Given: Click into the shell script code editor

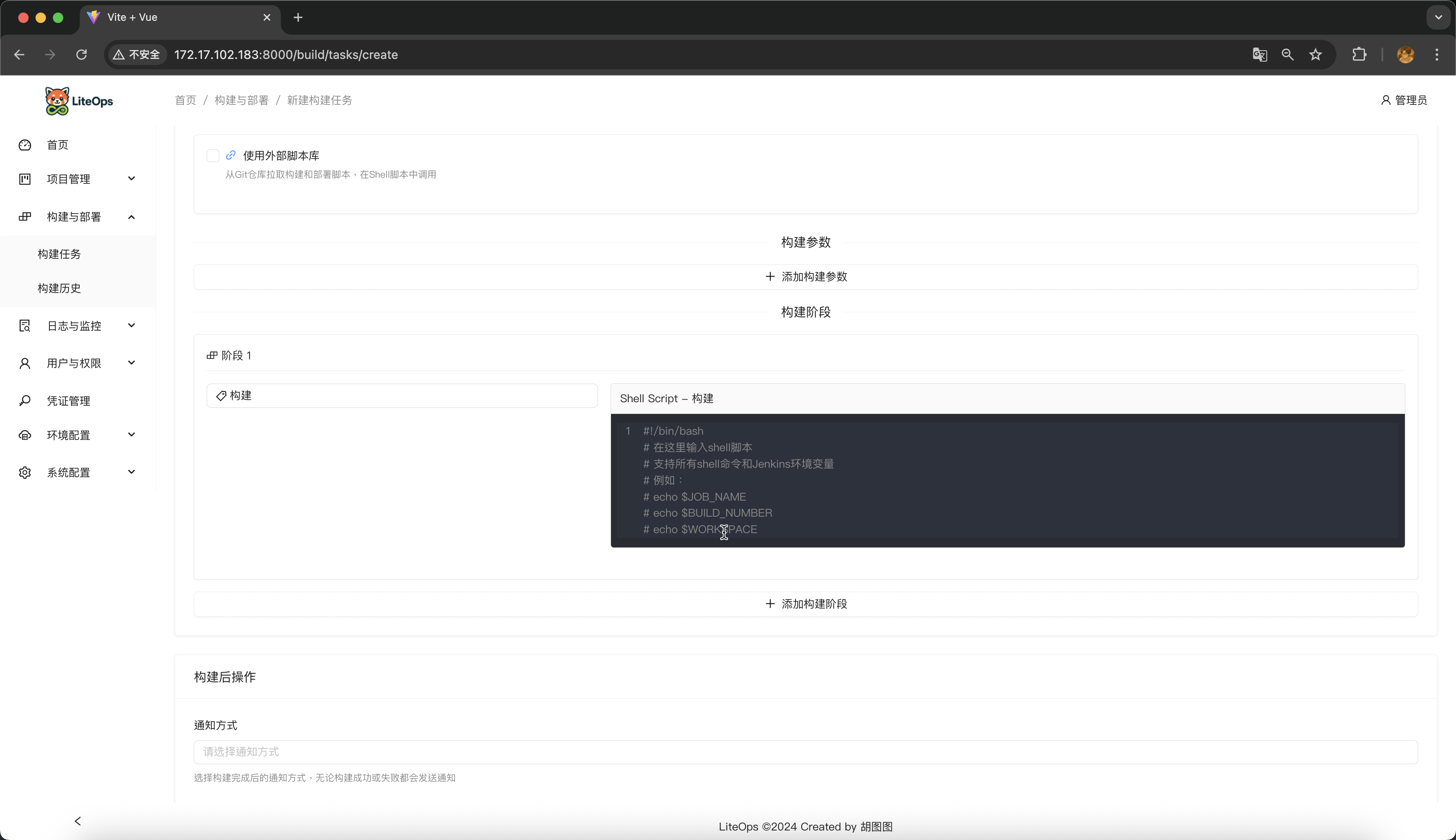Looking at the screenshot, I should (x=1007, y=480).
